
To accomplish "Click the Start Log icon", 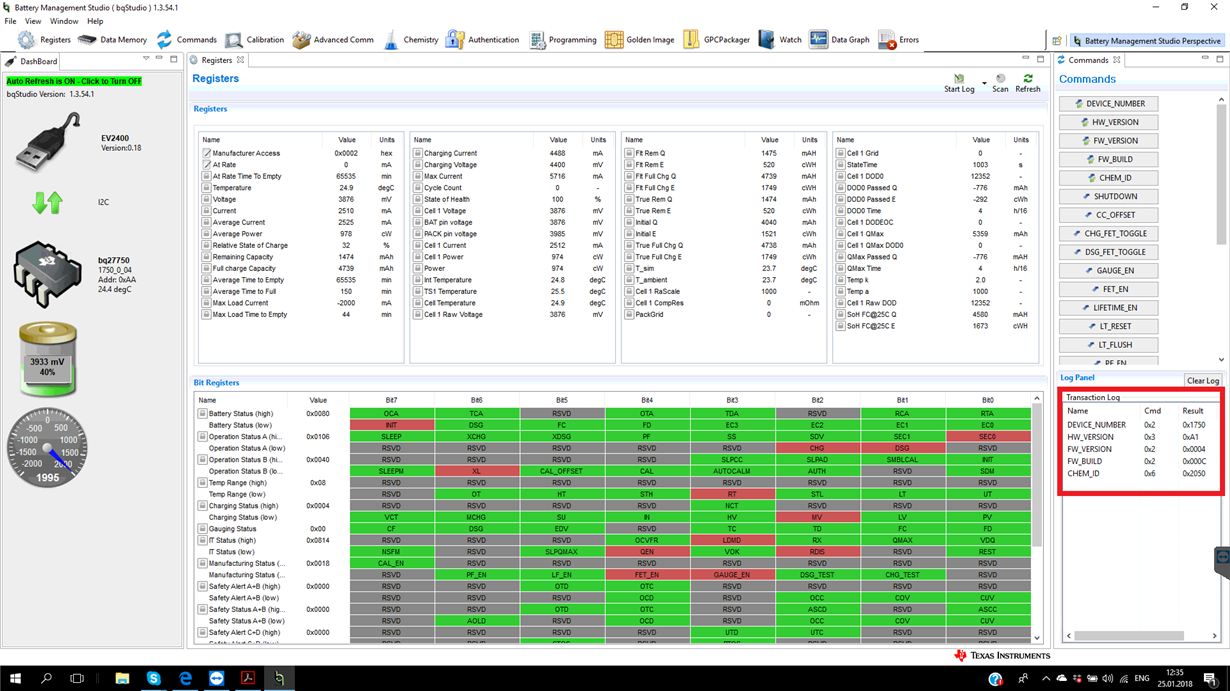I will [x=959, y=78].
